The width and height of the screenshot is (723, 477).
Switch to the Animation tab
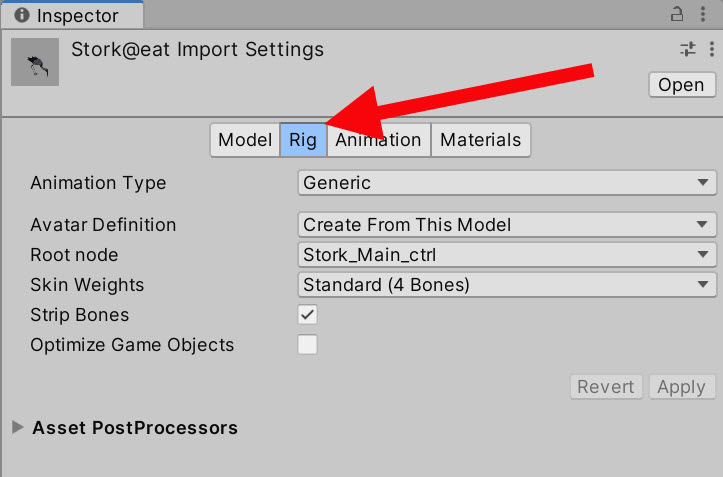tap(379, 140)
